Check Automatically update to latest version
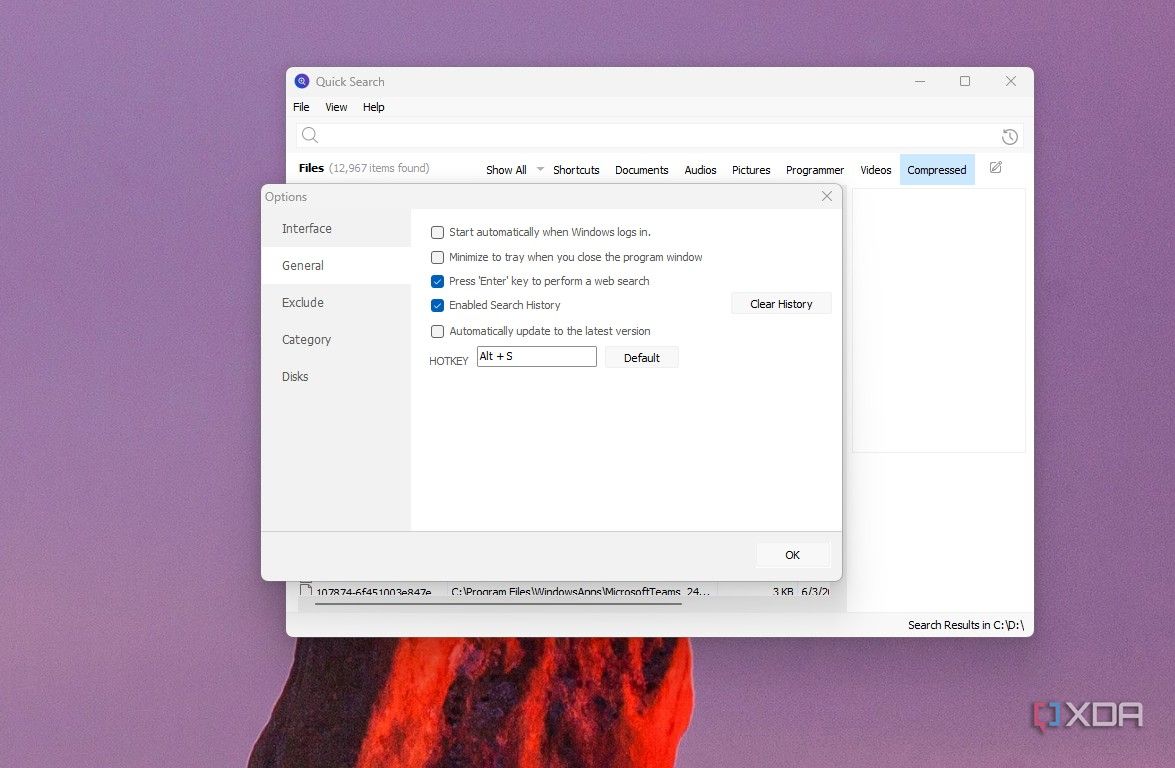1175x768 pixels. click(438, 331)
